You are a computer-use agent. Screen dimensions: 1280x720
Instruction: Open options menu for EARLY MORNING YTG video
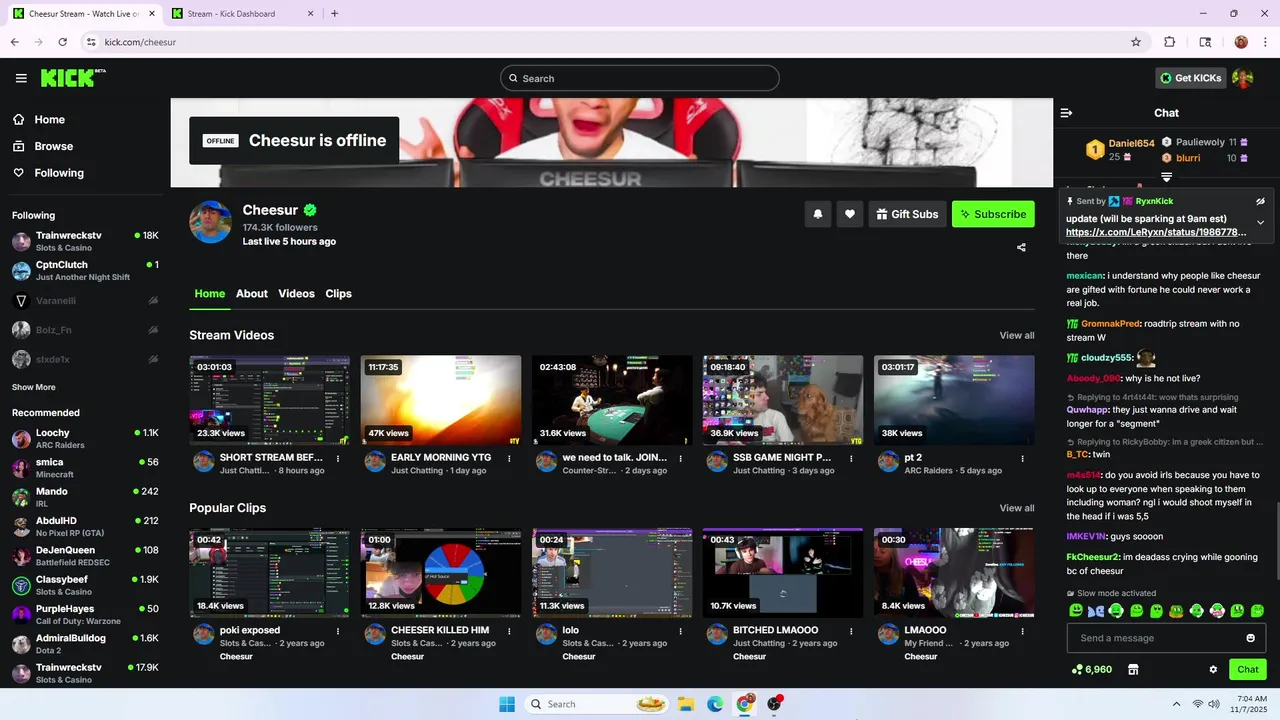coord(509,459)
